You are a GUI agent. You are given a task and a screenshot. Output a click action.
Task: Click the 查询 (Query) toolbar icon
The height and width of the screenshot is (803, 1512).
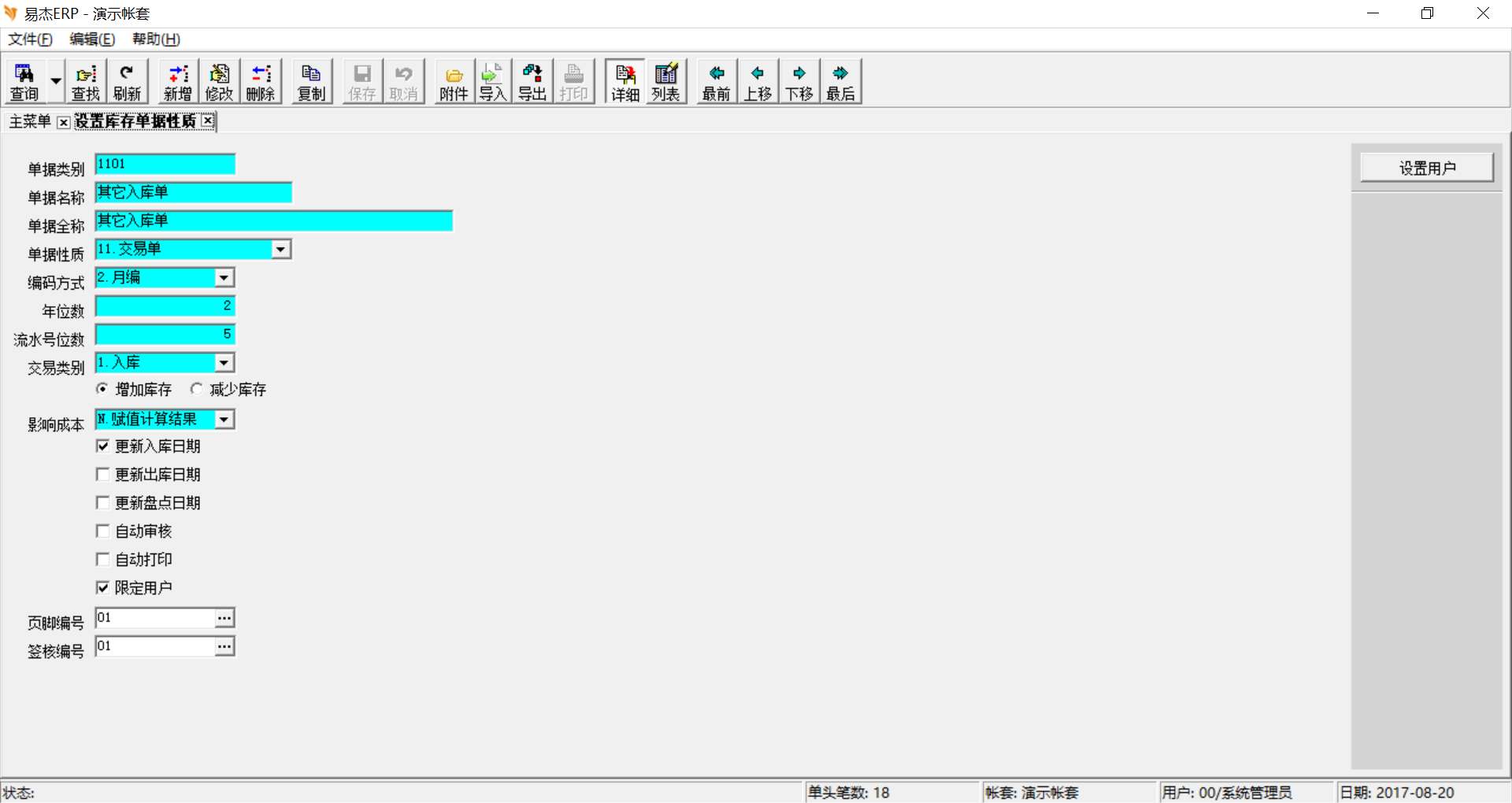[24, 81]
